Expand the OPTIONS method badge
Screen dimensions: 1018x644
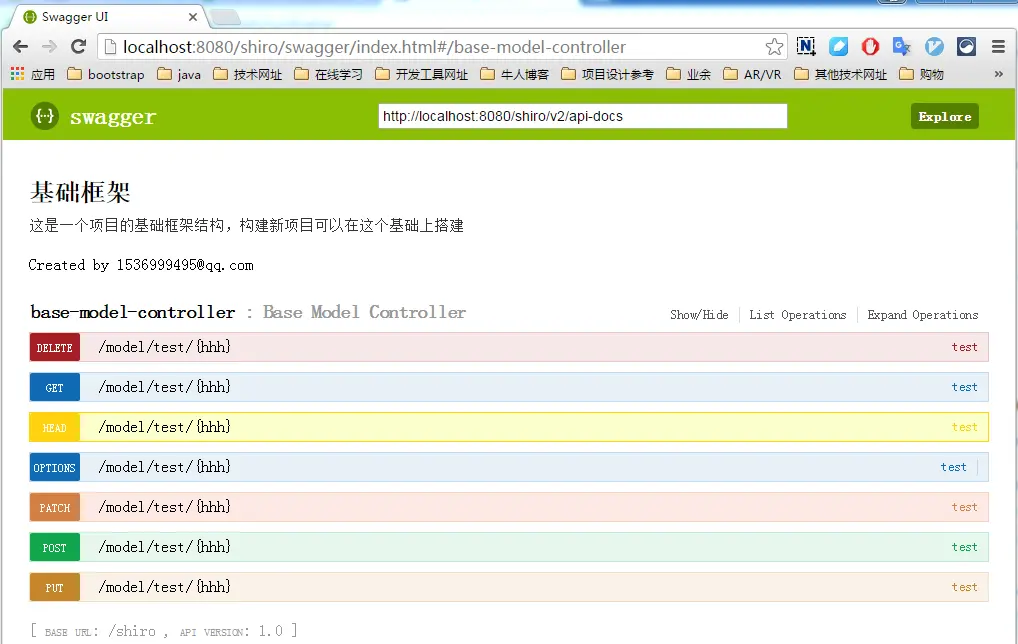click(55, 467)
